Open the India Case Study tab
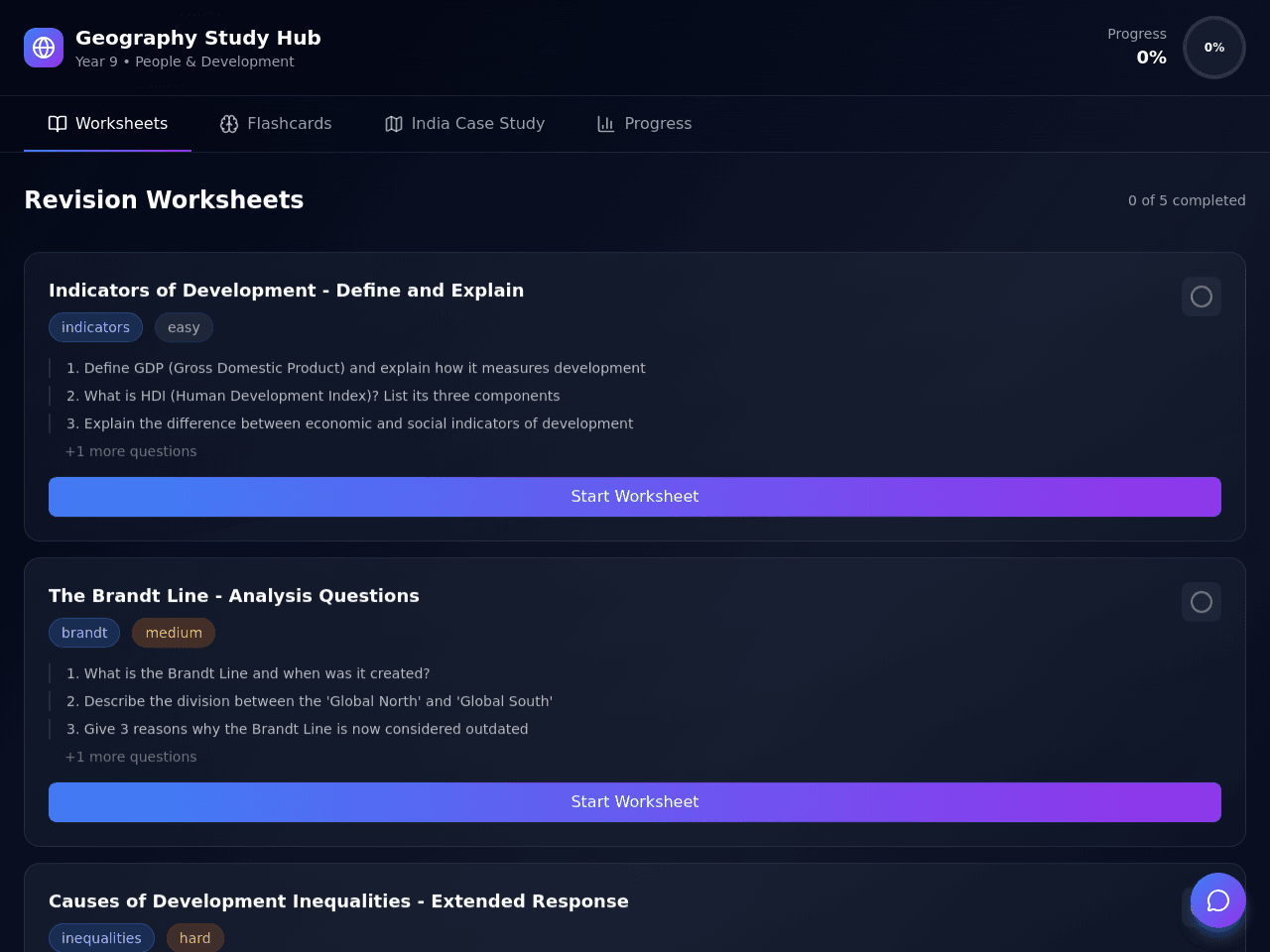1270x952 pixels. 464,124
